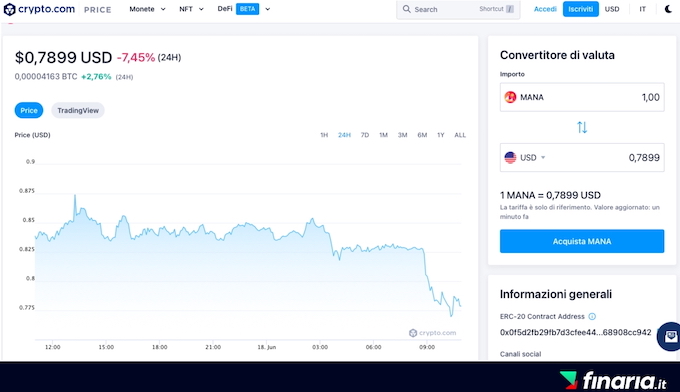Select the Price chart view

click(x=29, y=111)
